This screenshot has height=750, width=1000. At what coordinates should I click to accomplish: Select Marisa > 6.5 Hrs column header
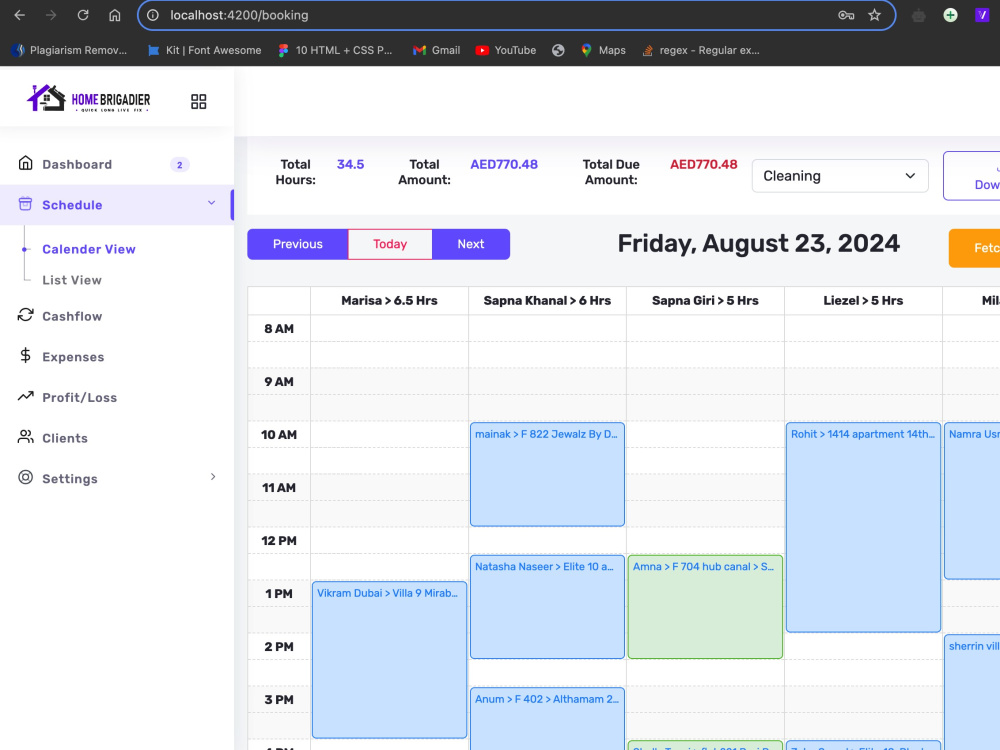(x=389, y=300)
